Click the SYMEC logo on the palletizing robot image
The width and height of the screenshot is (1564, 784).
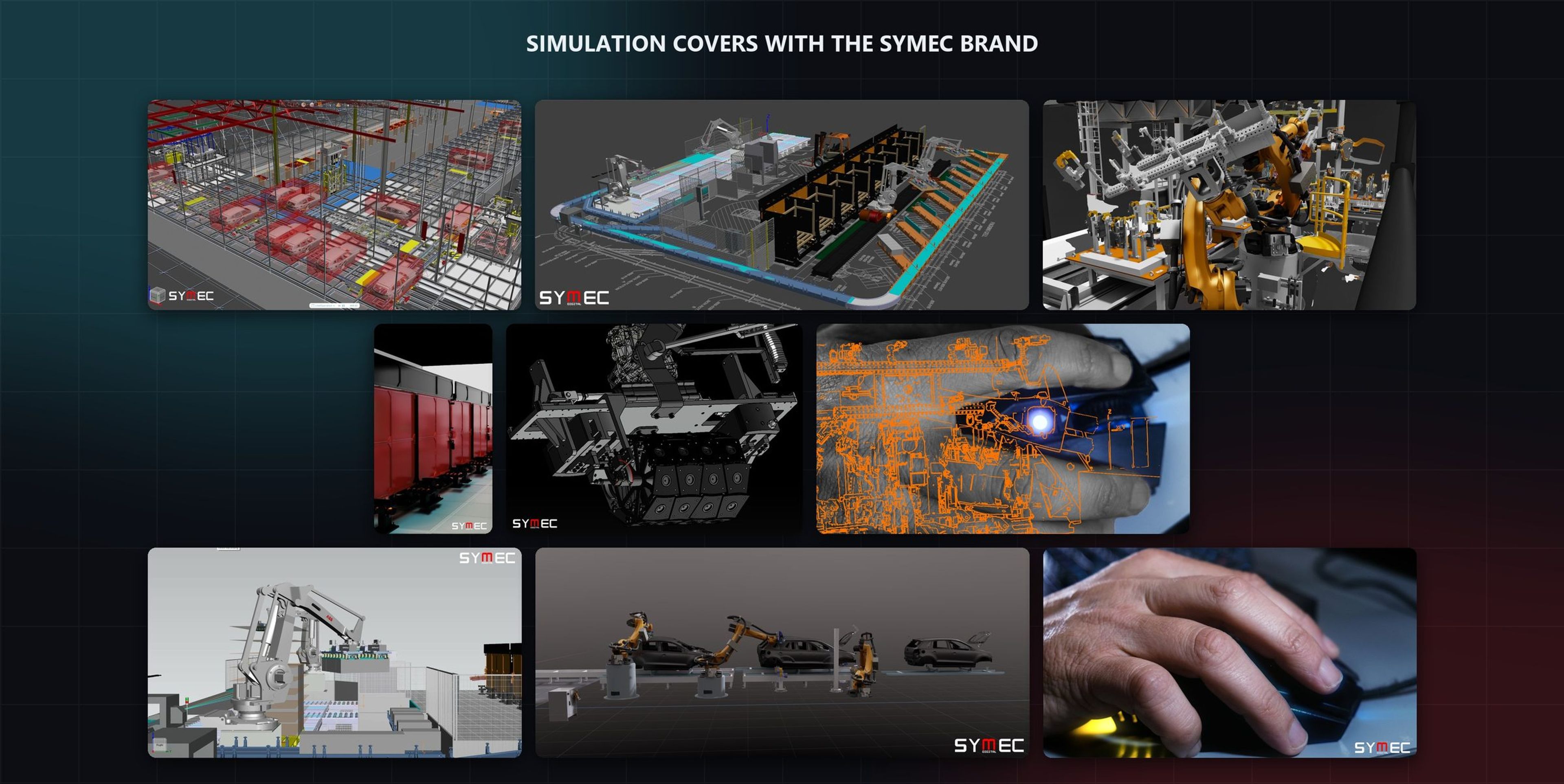coord(487,558)
